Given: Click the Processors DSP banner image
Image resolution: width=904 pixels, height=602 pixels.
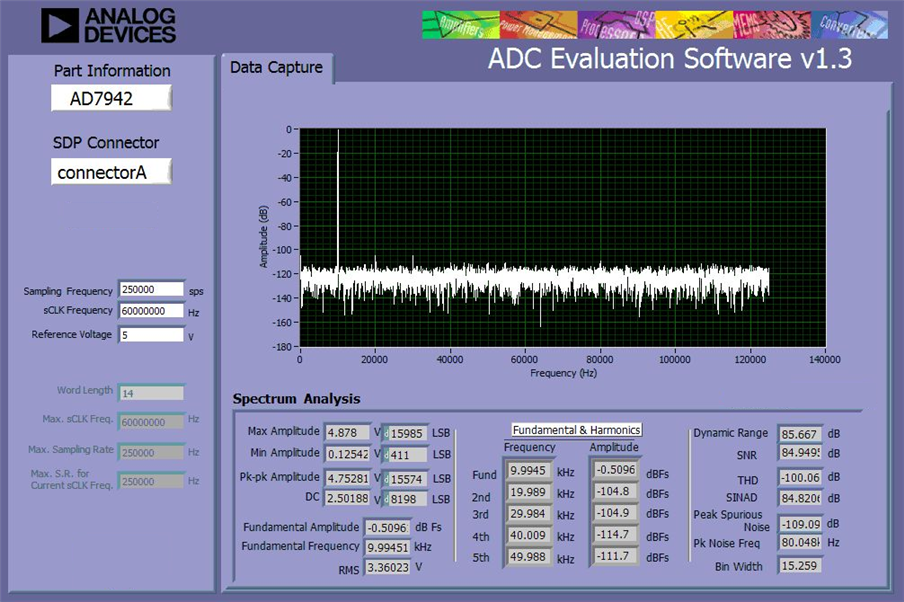Looking at the screenshot, I should (616, 25).
